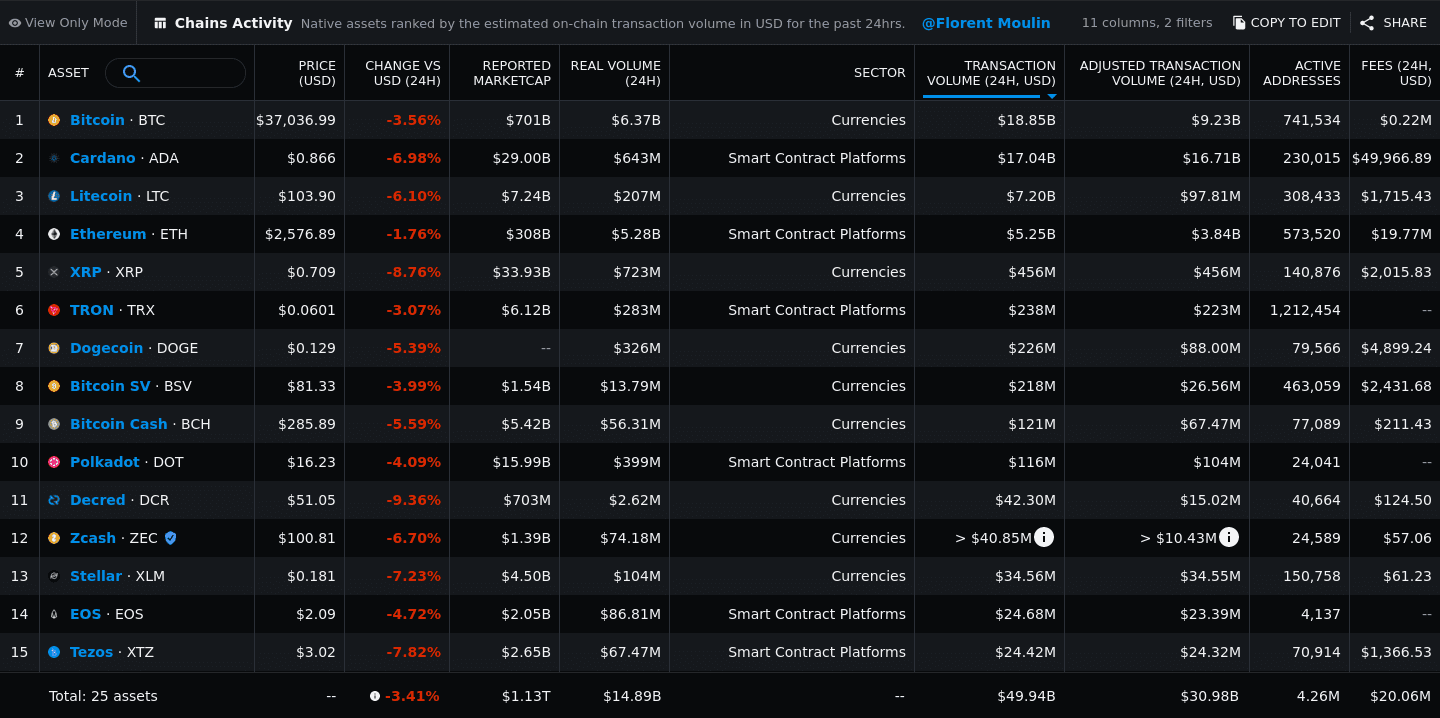Sort the table by ACTIVE ADDRESSES header

point(1300,73)
